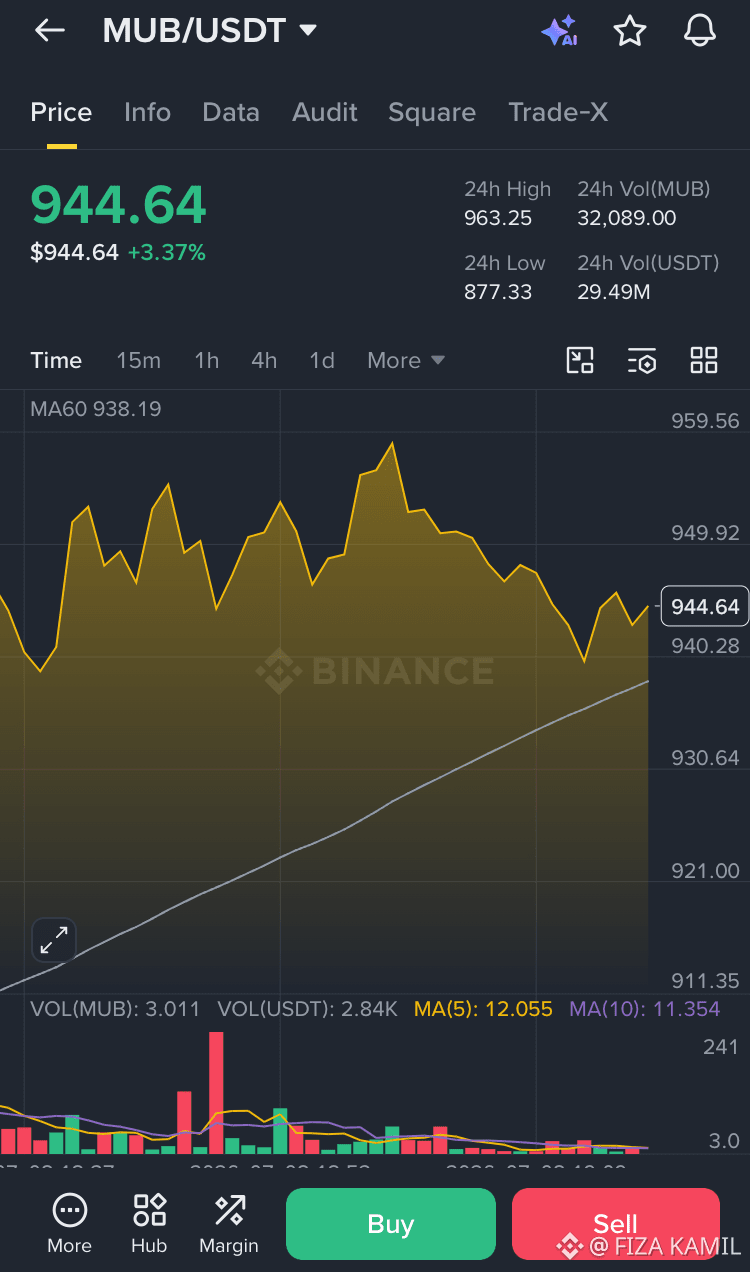Image resolution: width=750 pixels, height=1272 pixels.
Task: Switch to the Info tab
Action: coord(147,112)
